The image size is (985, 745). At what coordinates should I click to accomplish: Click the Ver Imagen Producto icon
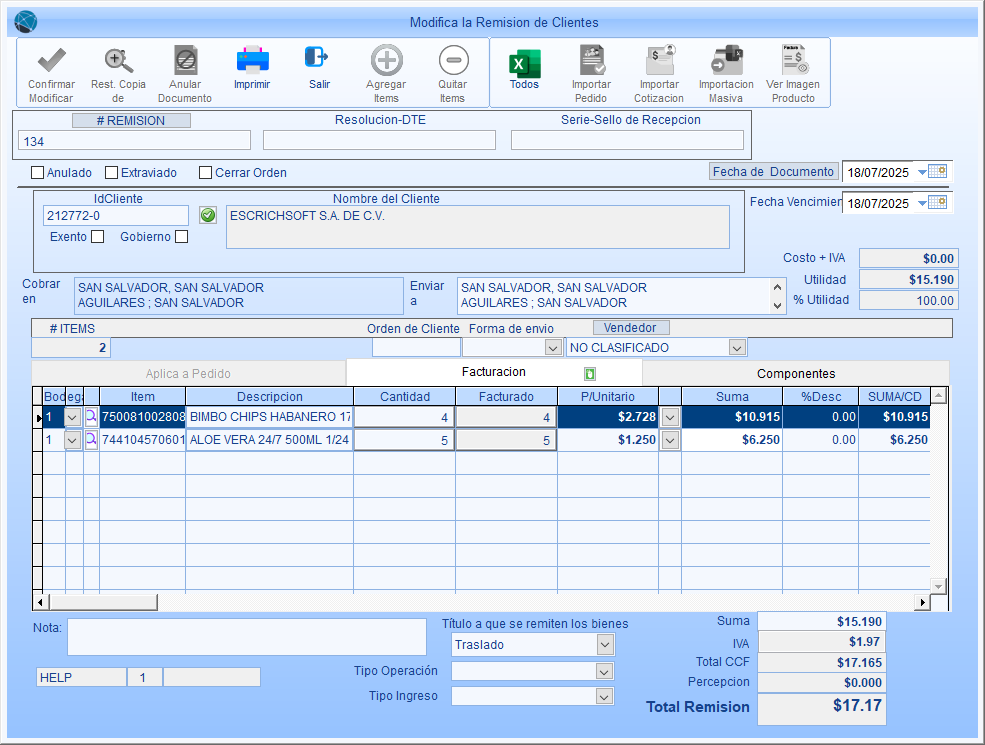click(x=794, y=61)
